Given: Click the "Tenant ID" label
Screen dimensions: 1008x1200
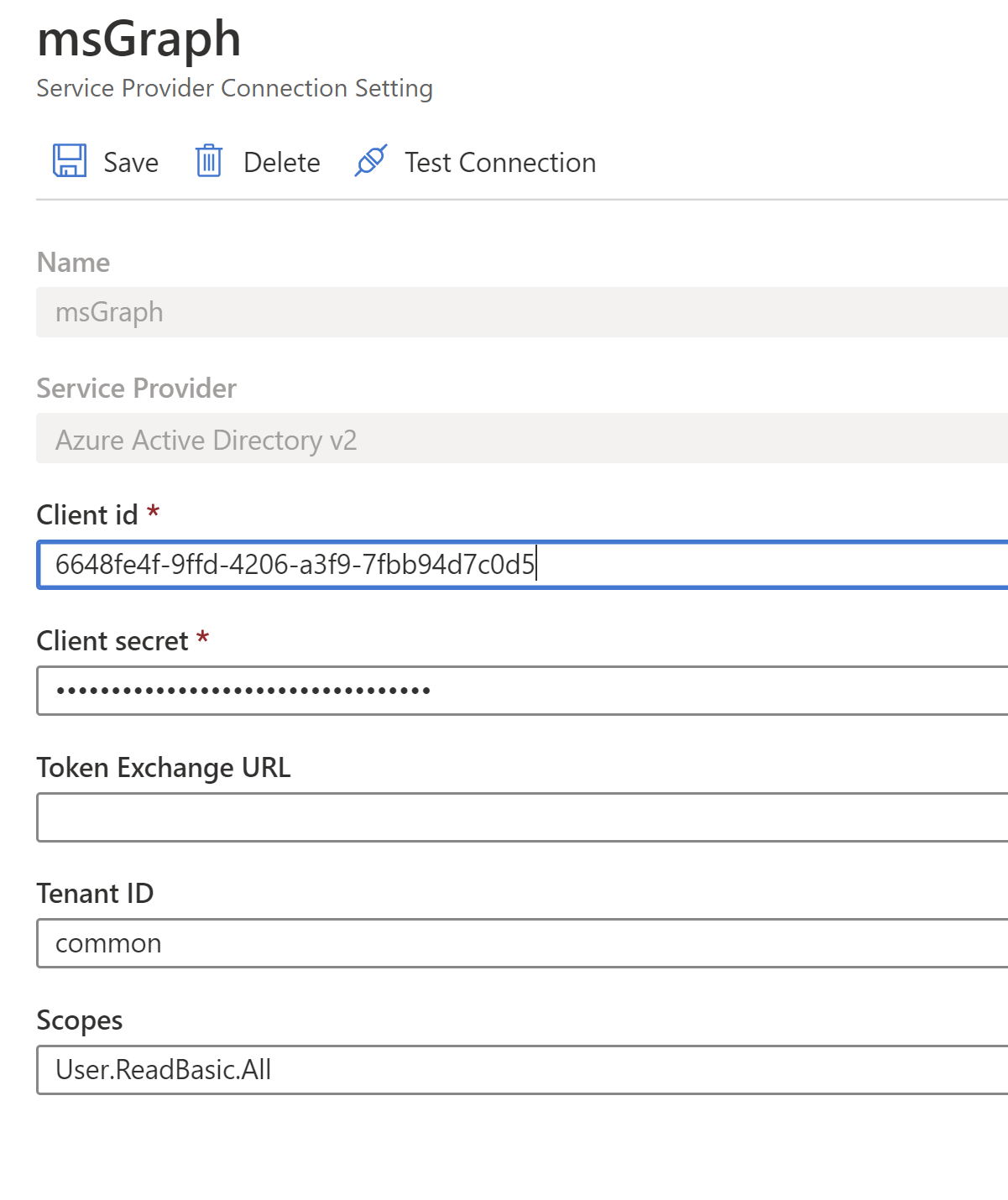Looking at the screenshot, I should 95,893.
